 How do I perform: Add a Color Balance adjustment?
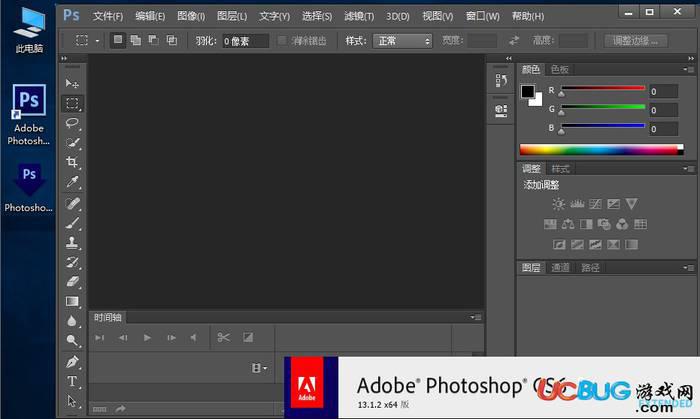click(x=568, y=224)
